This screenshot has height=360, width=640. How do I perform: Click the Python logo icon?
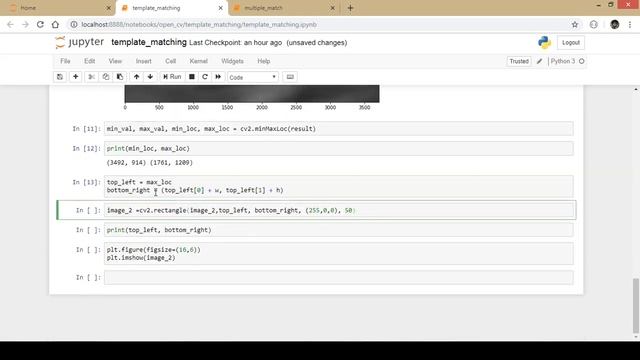[x=544, y=42]
